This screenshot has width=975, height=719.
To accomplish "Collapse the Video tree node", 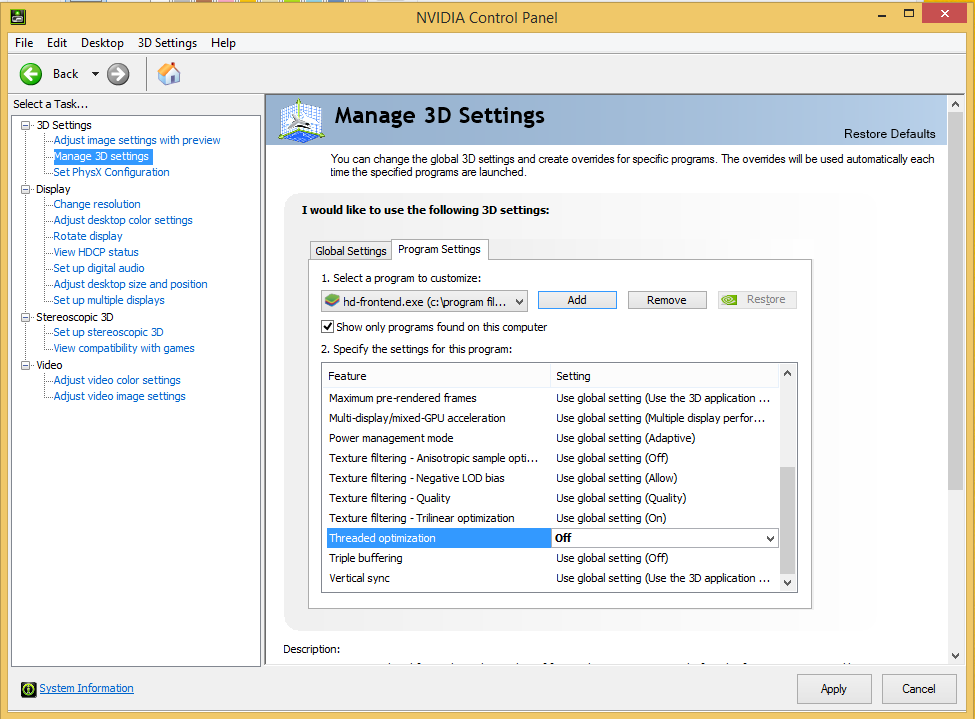I will pos(25,365).
